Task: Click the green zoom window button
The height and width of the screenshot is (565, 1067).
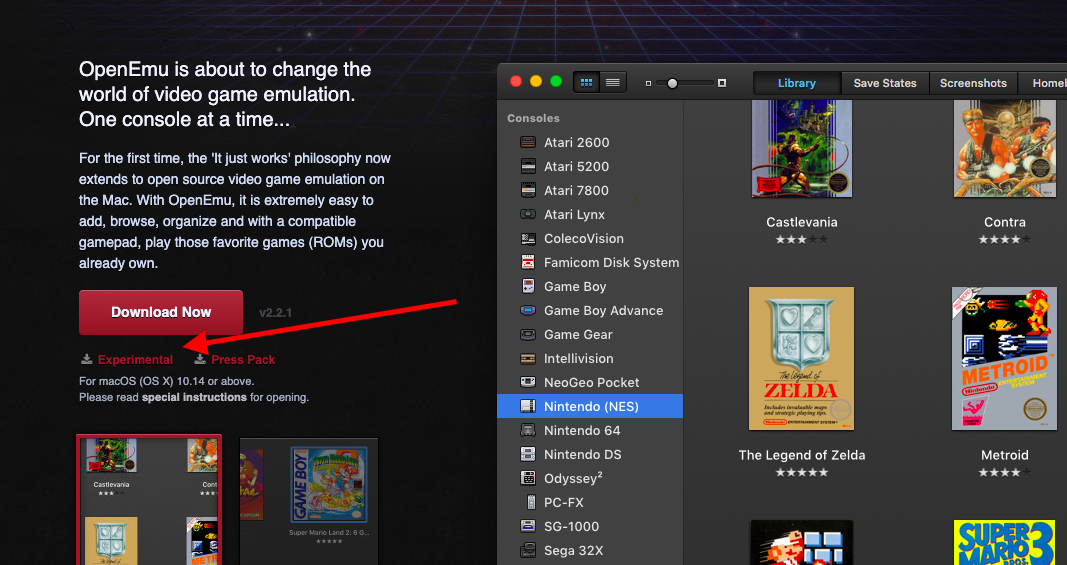Action: [x=556, y=82]
